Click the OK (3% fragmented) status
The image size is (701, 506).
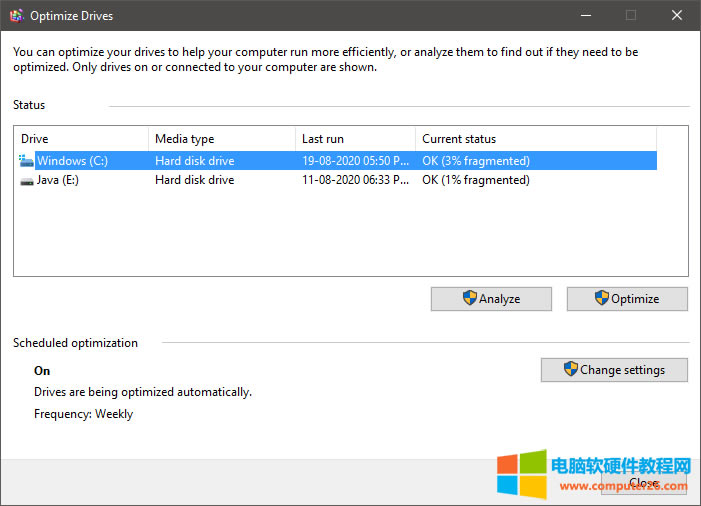[476, 160]
